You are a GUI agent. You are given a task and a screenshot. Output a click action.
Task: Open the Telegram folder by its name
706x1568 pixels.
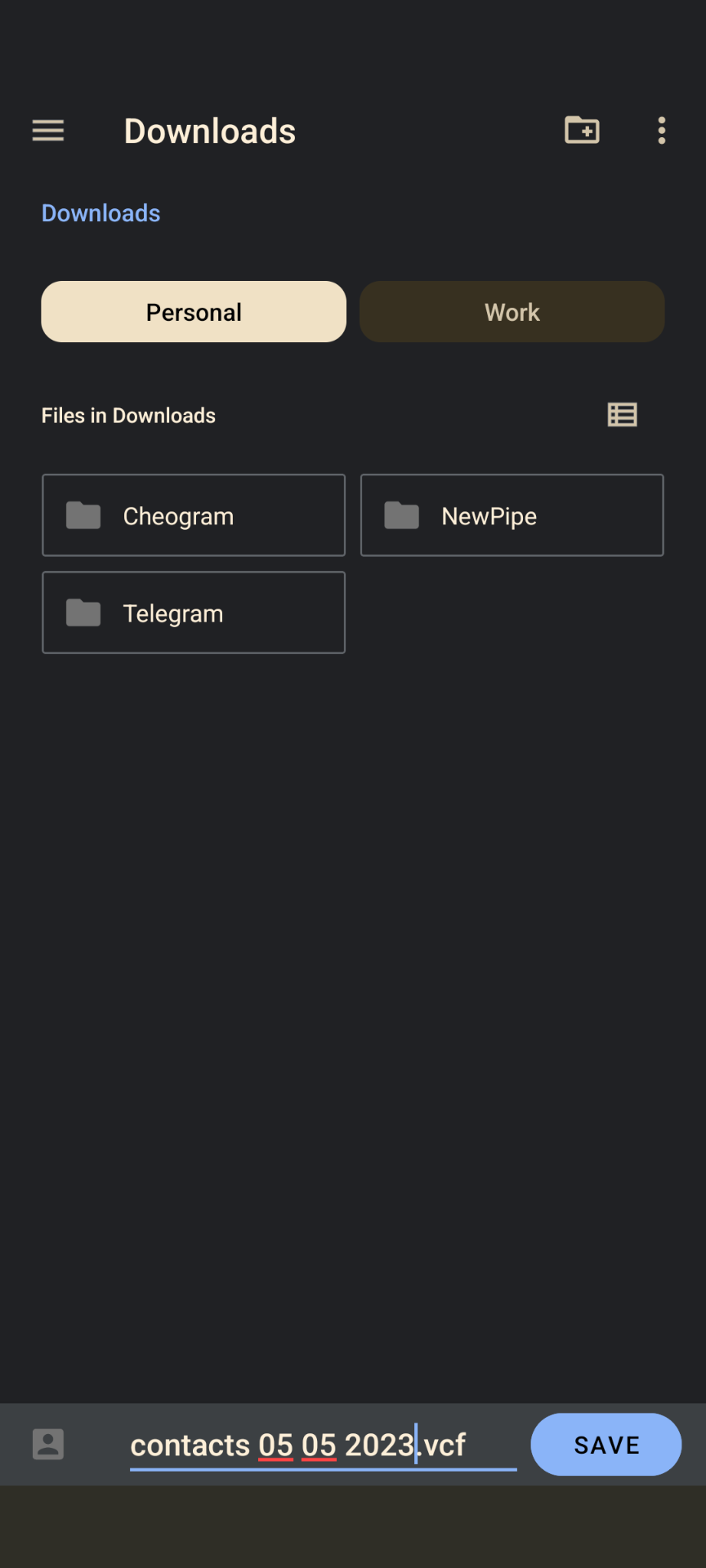point(173,614)
